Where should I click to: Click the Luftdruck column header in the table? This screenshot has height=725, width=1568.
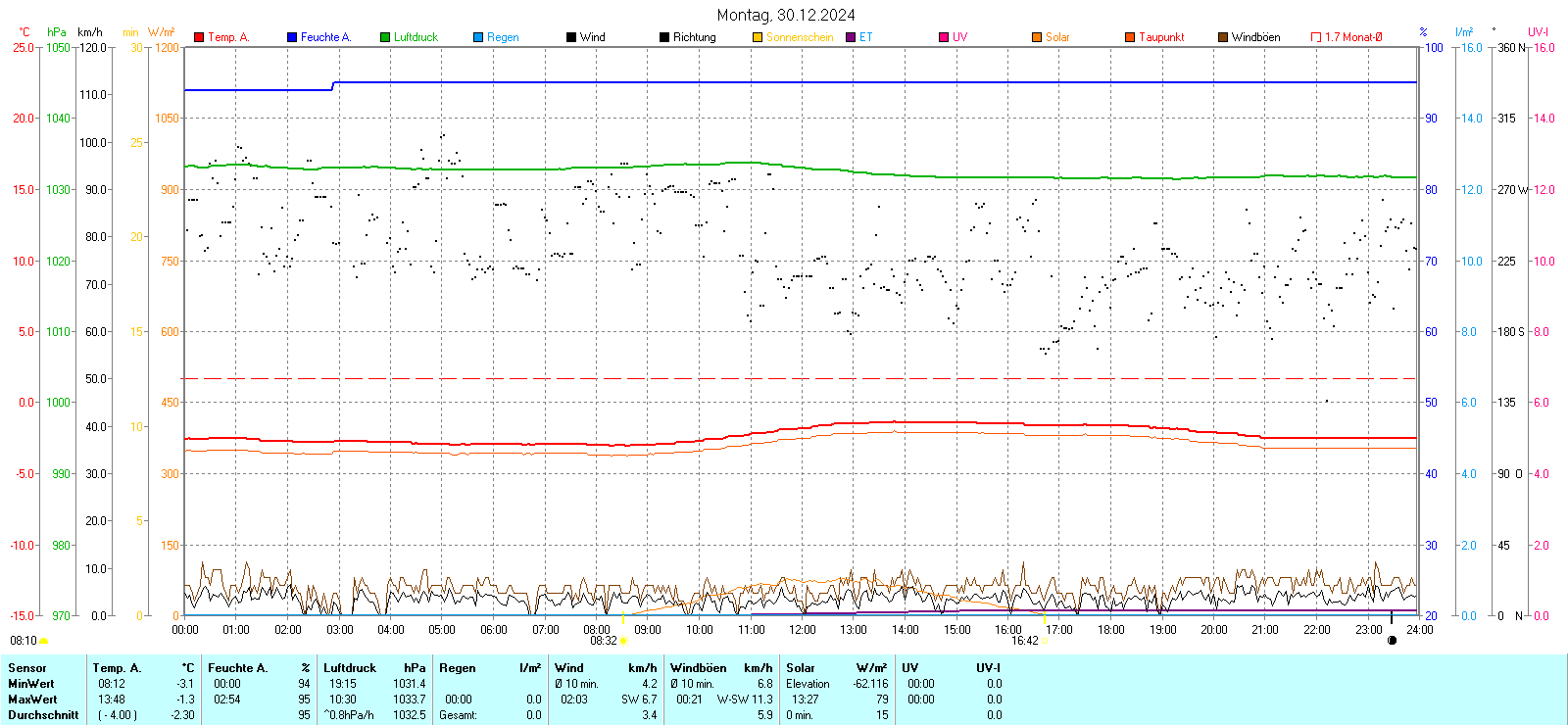pos(350,668)
